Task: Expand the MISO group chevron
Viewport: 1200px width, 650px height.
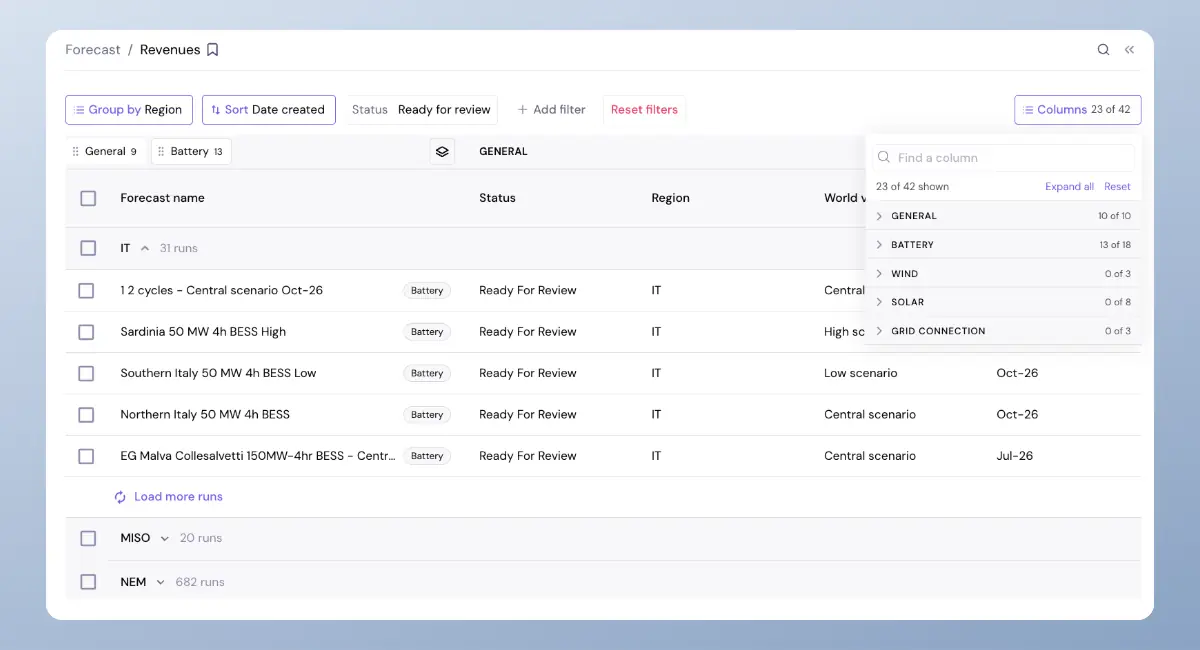Action: [165, 539]
